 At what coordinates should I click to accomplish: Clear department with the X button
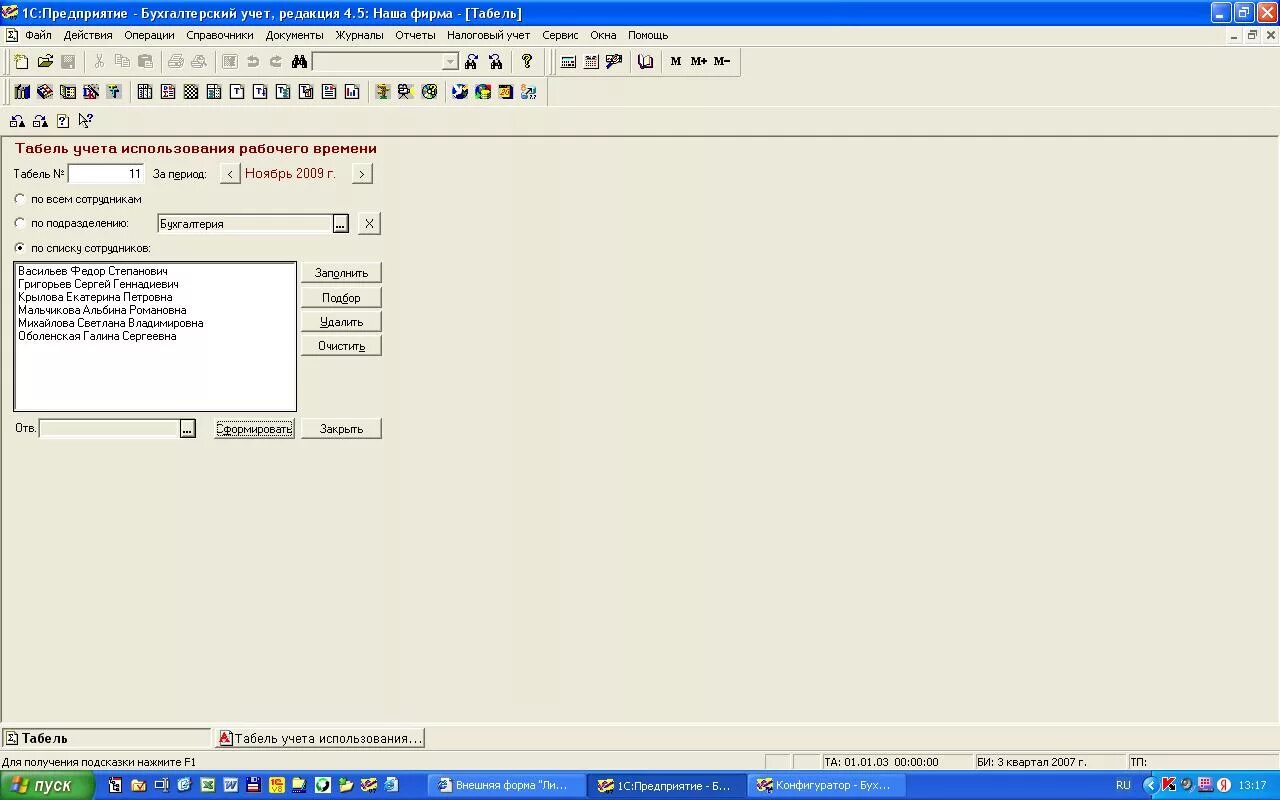[369, 224]
